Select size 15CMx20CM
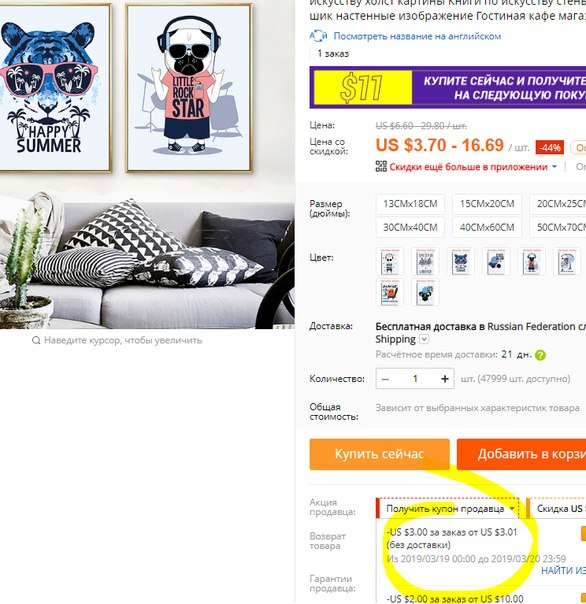The width and height of the screenshot is (586, 604). 487,204
